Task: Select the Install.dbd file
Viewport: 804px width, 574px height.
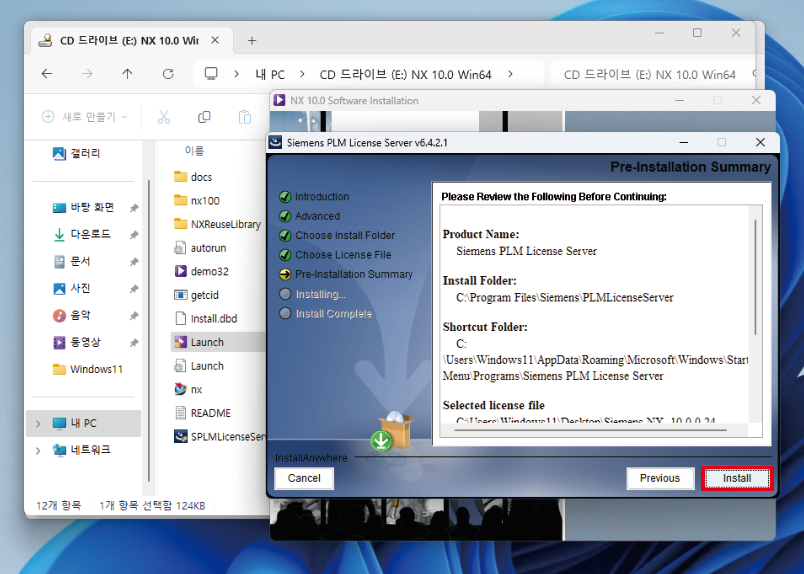Action: click(205, 319)
